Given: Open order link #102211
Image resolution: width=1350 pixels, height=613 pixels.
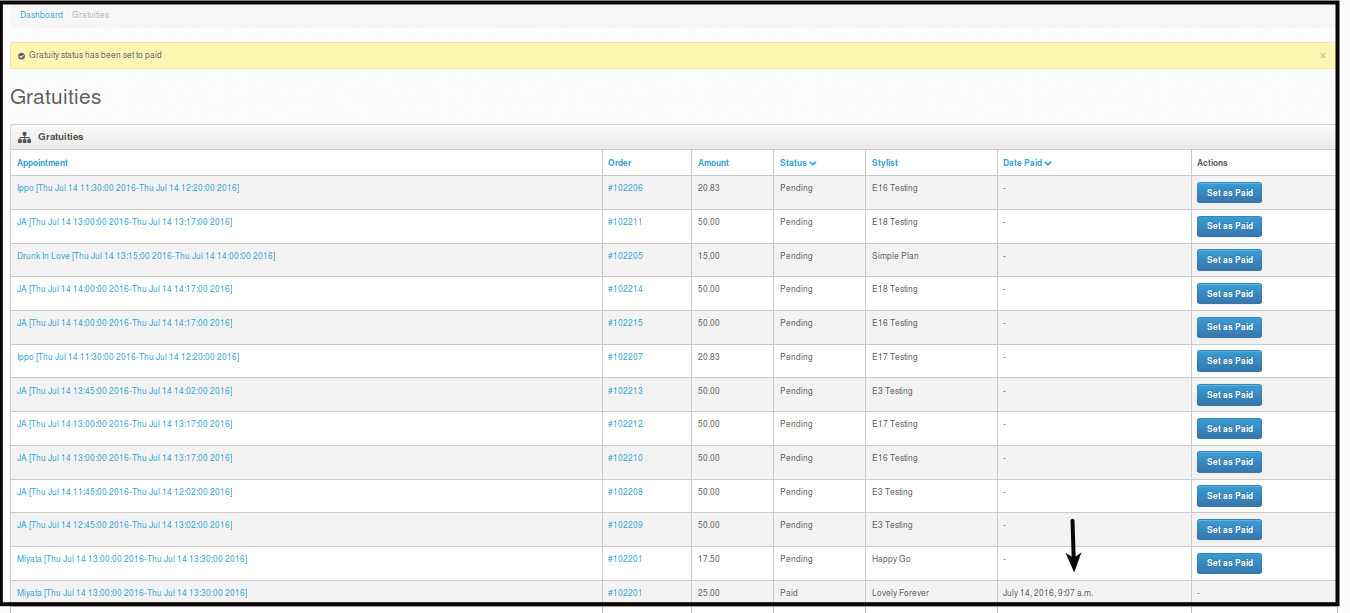Looking at the screenshot, I should [625, 222].
